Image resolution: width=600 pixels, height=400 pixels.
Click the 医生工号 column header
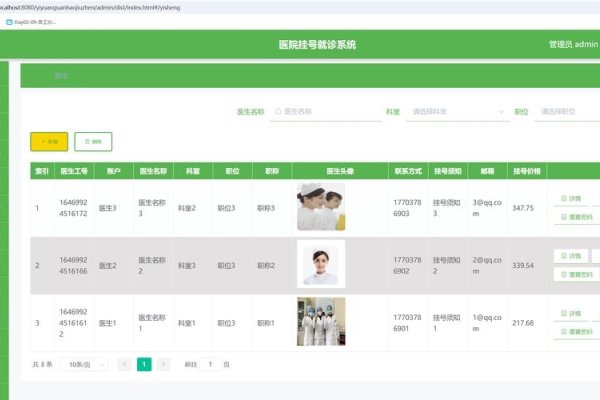(74, 171)
